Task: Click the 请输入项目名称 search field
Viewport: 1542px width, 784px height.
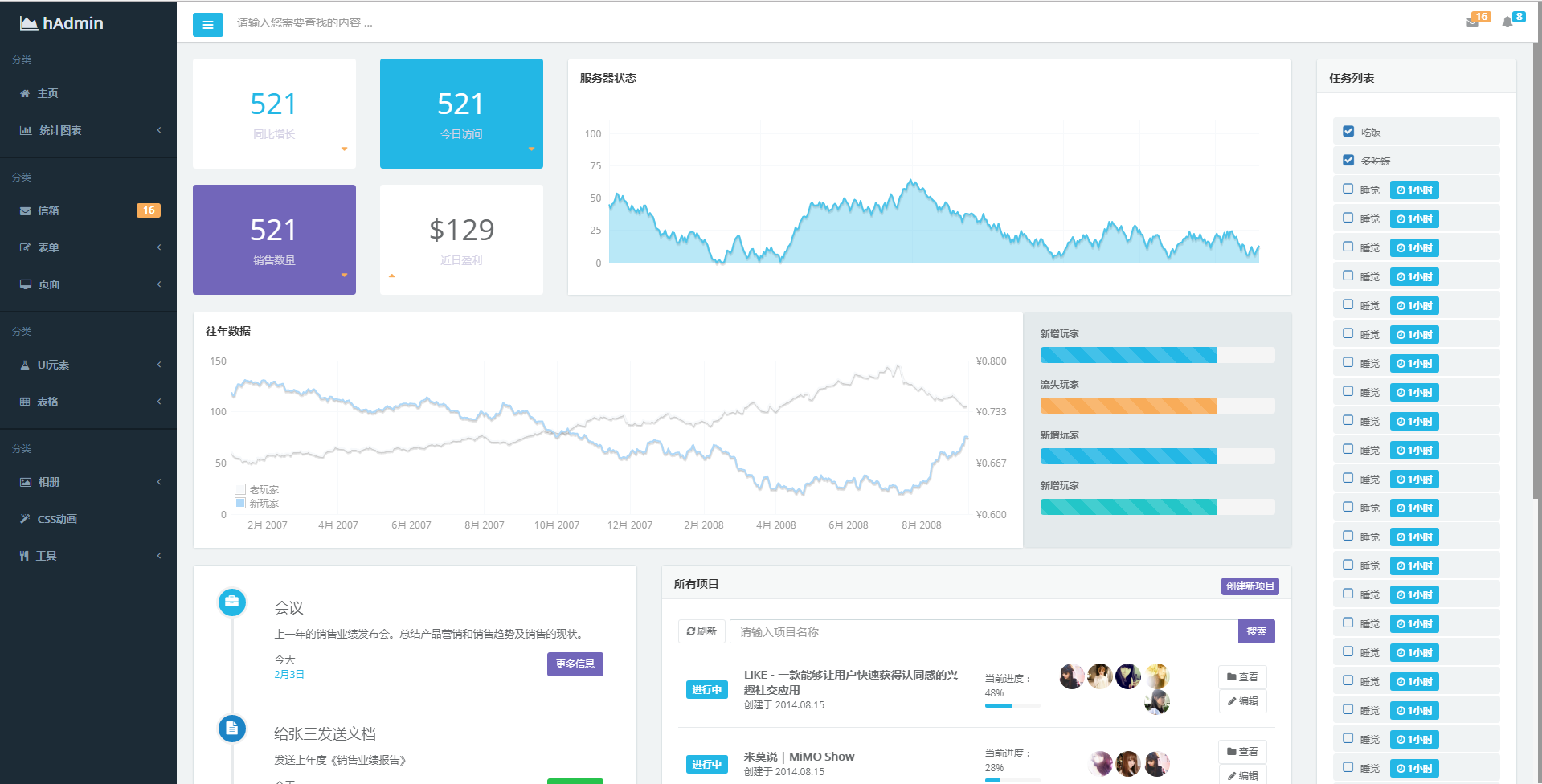Action: 984,631
